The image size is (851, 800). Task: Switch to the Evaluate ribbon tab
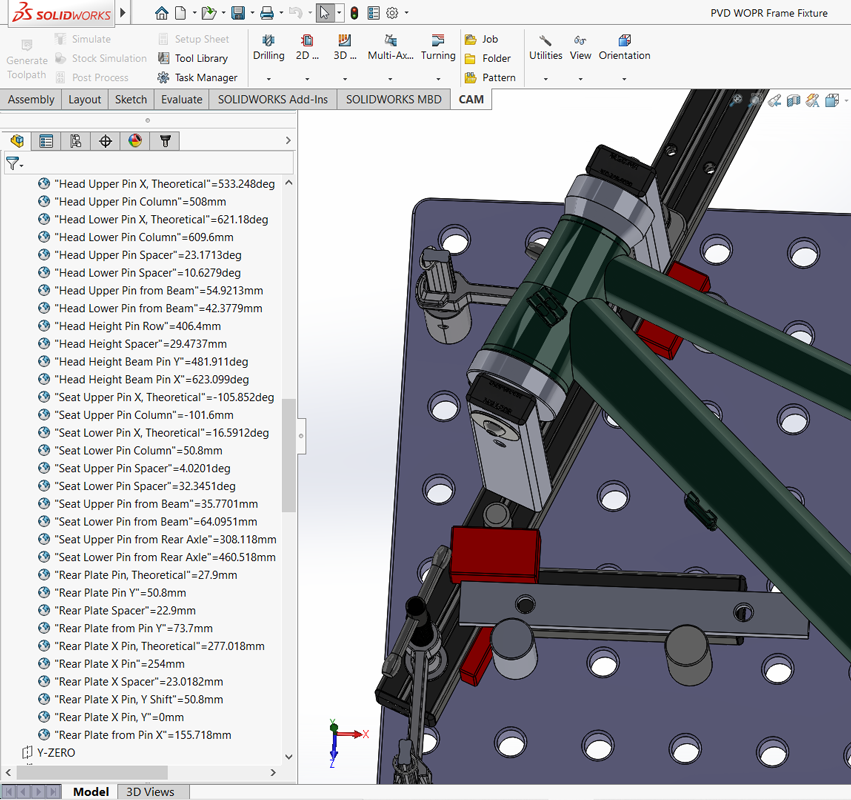pyautogui.click(x=181, y=99)
